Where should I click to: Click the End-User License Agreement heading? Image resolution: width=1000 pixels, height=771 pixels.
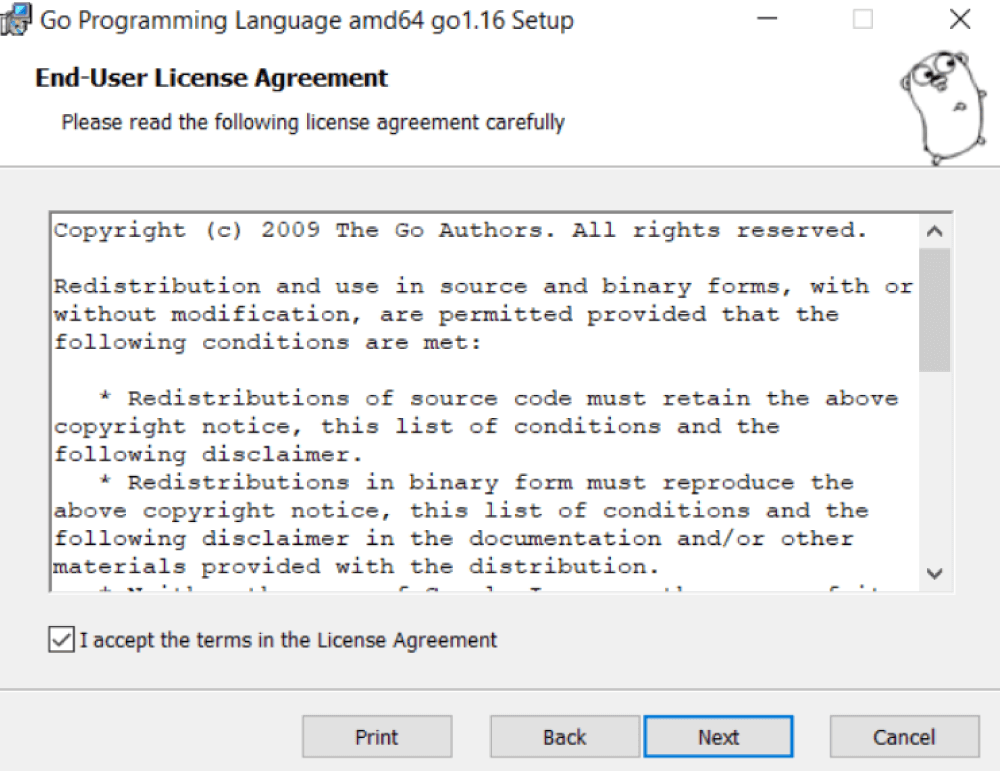point(210,78)
